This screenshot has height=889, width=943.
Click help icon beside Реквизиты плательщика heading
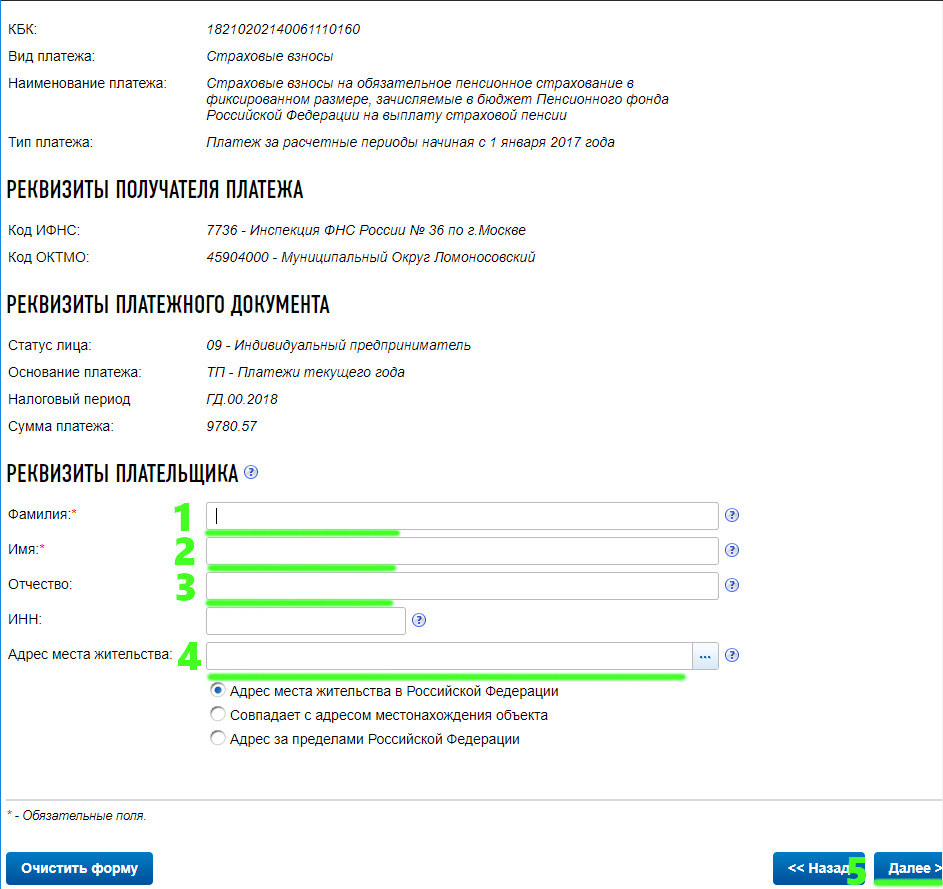click(x=251, y=472)
